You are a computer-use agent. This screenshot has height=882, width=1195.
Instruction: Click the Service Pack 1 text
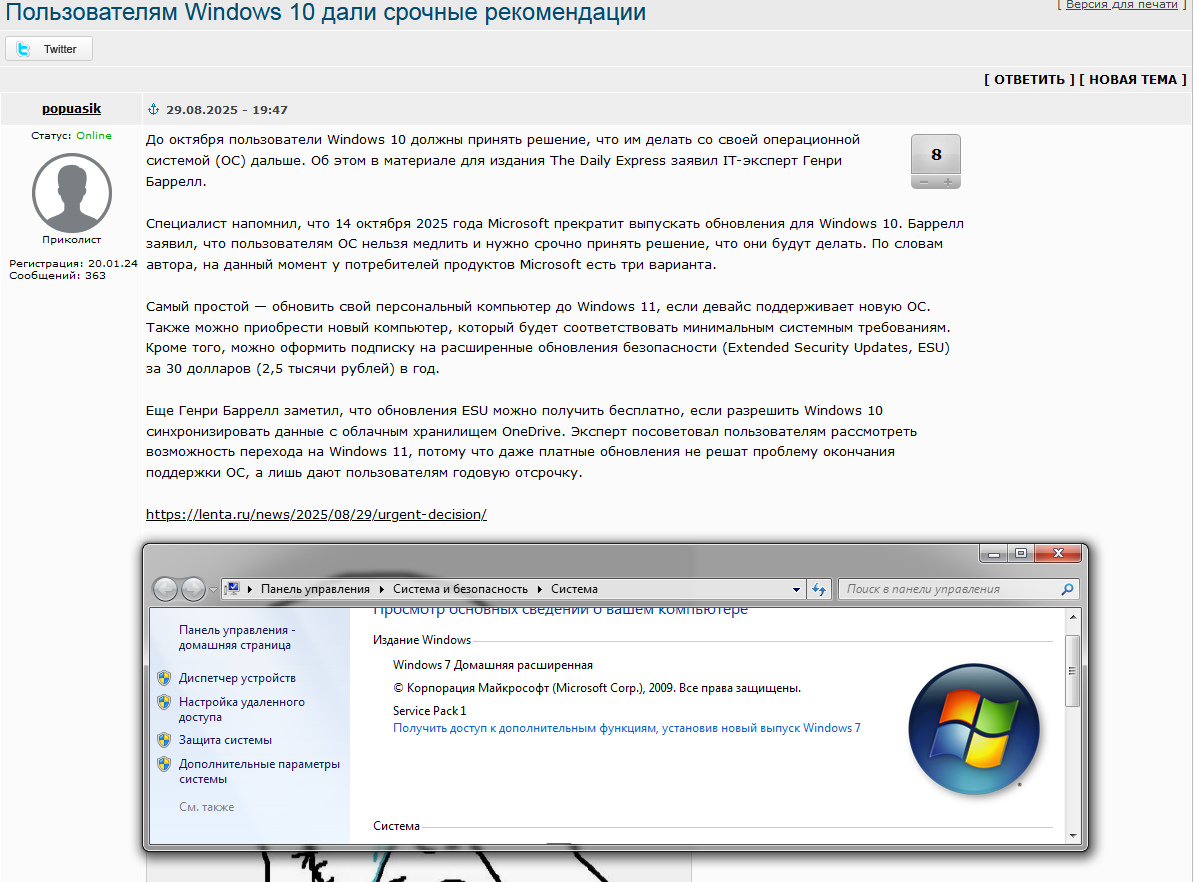click(429, 710)
